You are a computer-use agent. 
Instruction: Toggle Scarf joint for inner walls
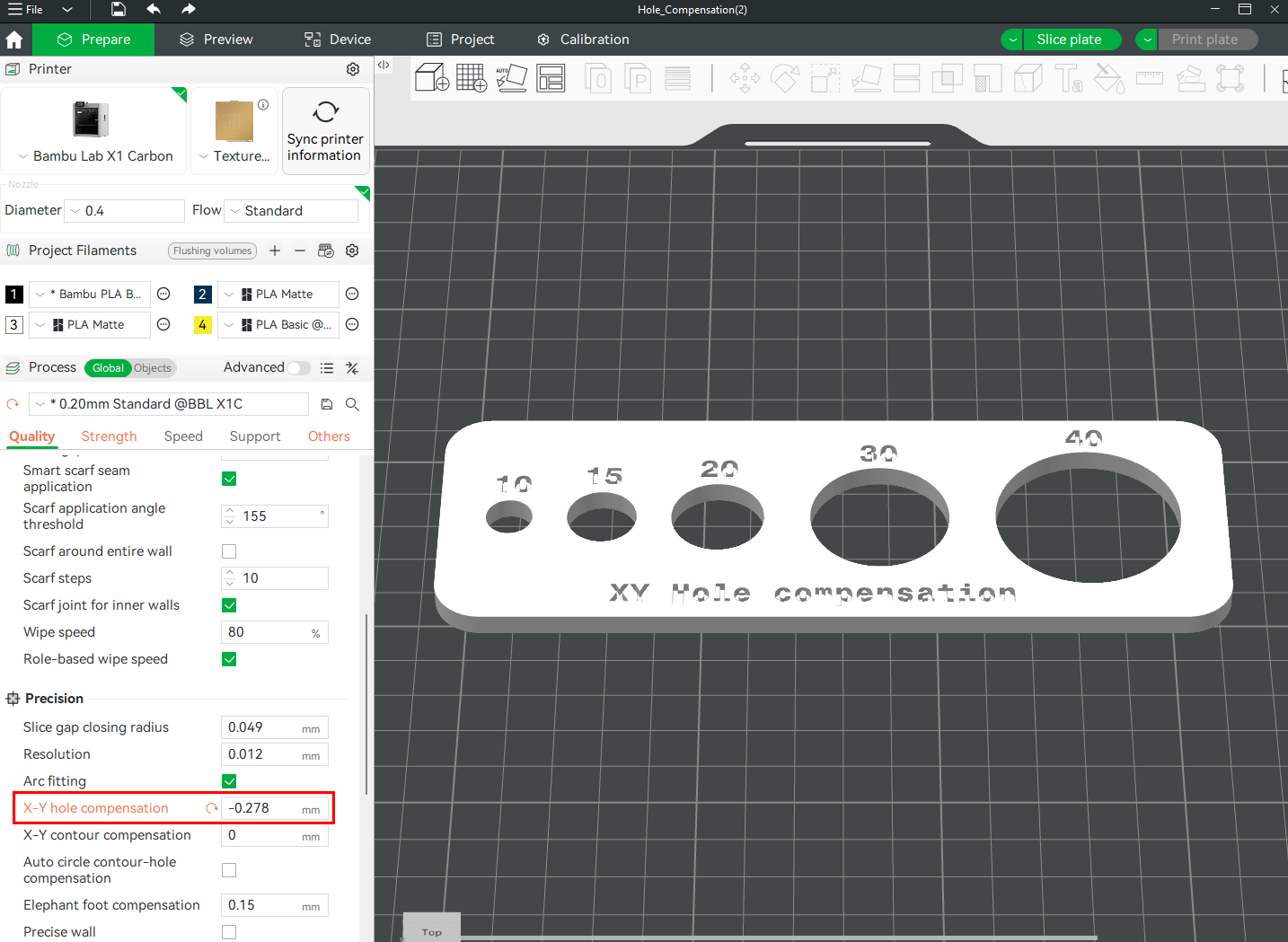click(x=229, y=605)
